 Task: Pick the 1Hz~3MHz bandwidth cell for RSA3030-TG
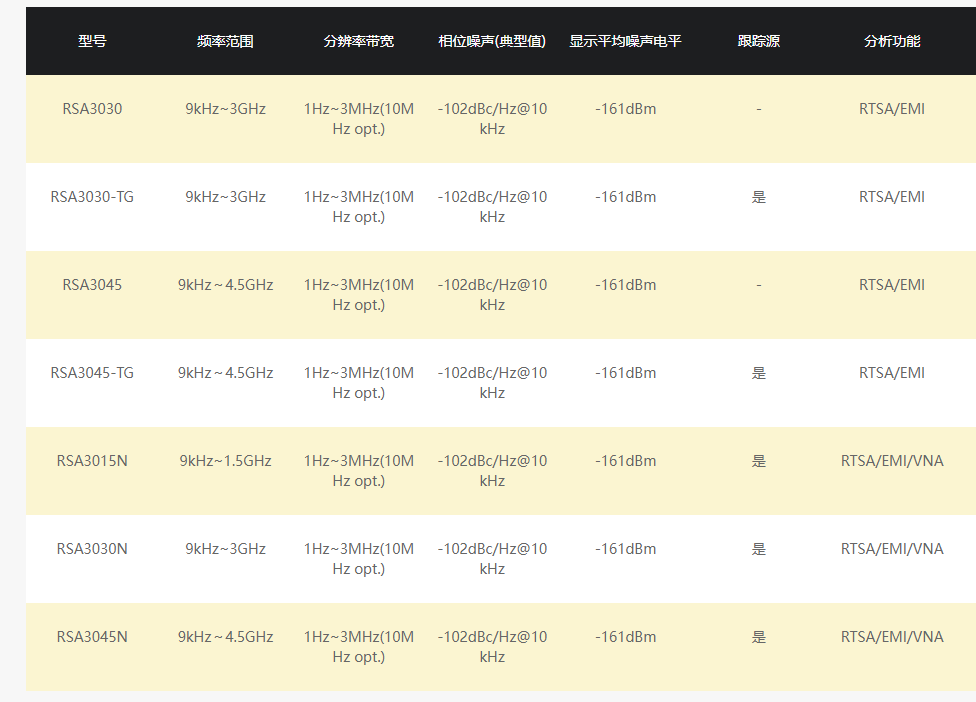(x=359, y=207)
